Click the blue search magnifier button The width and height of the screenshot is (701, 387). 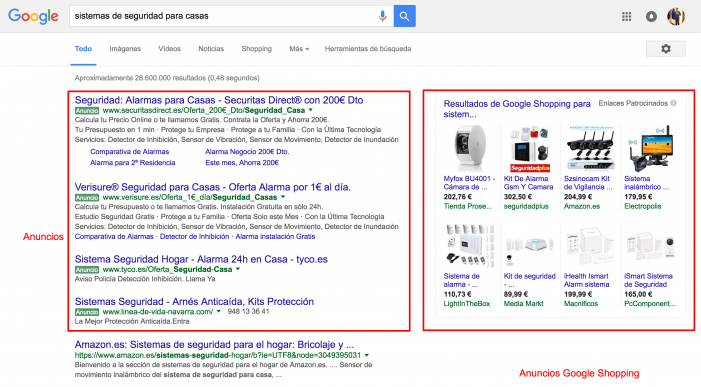click(405, 16)
